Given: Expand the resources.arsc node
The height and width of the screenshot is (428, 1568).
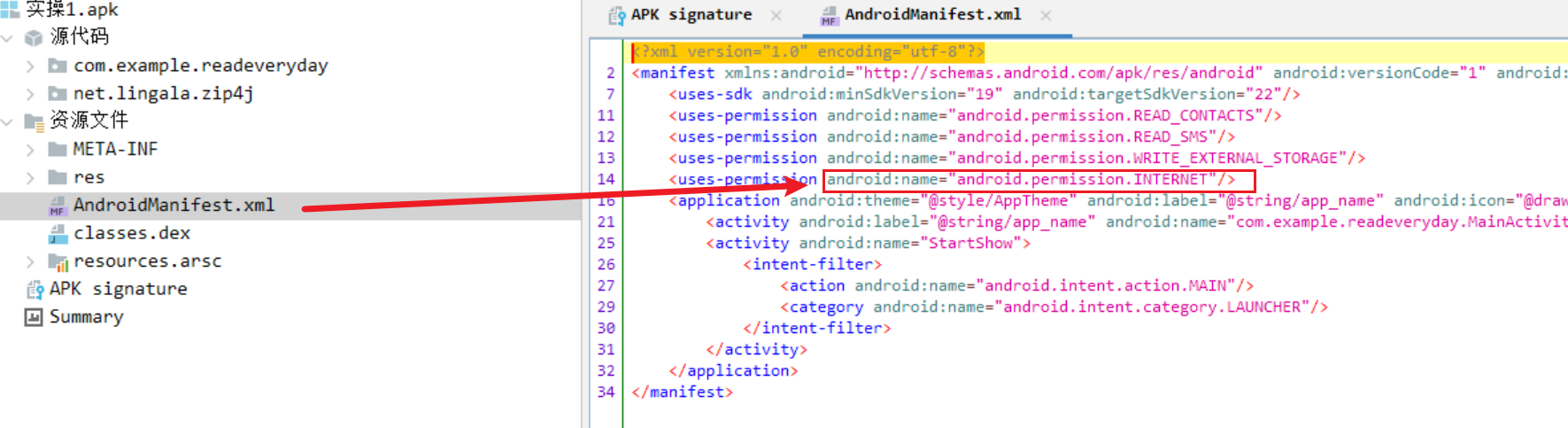Looking at the screenshot, I should pyautogui.click(x=30, y=262).
